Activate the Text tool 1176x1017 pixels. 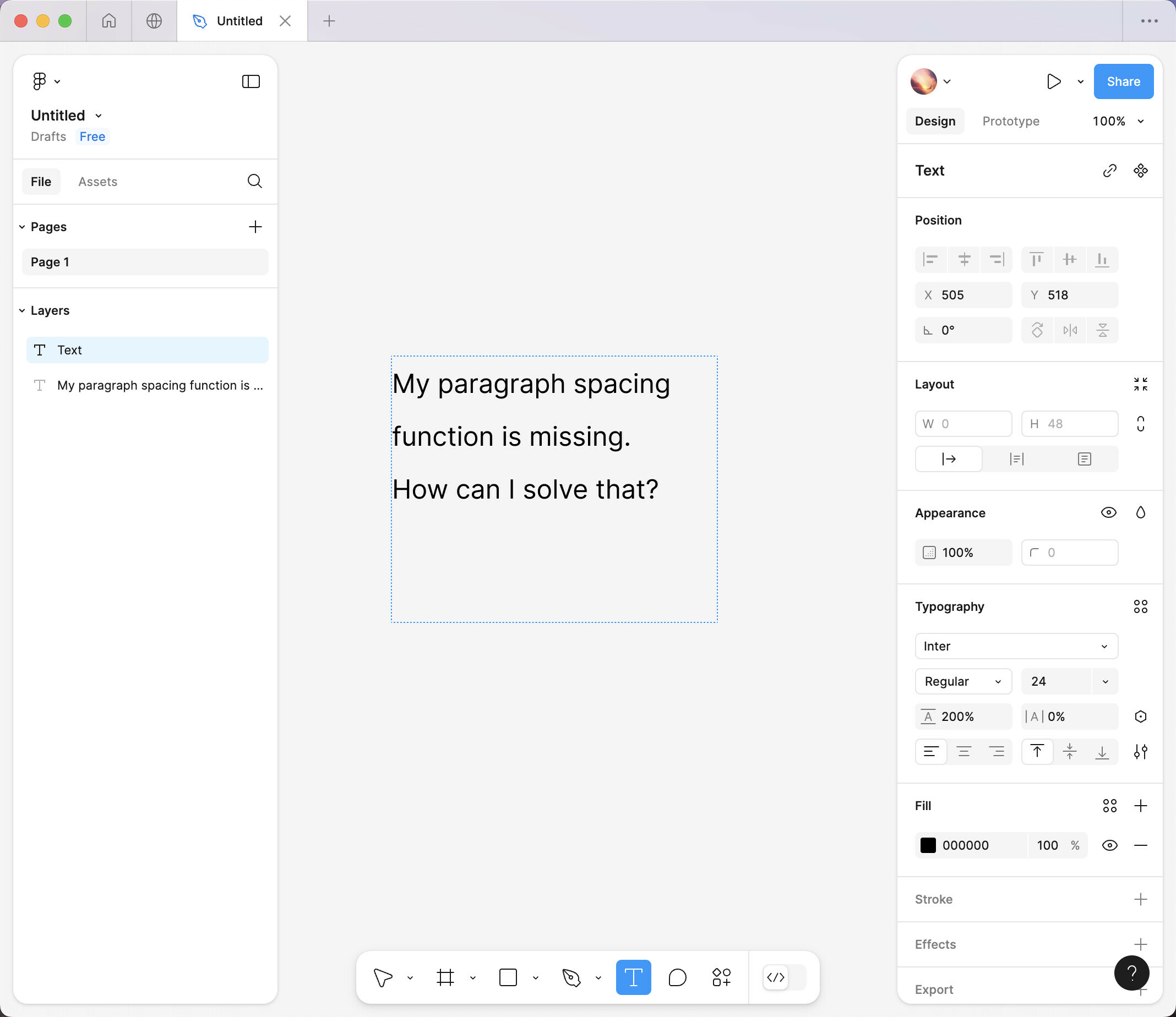(633, 977)
